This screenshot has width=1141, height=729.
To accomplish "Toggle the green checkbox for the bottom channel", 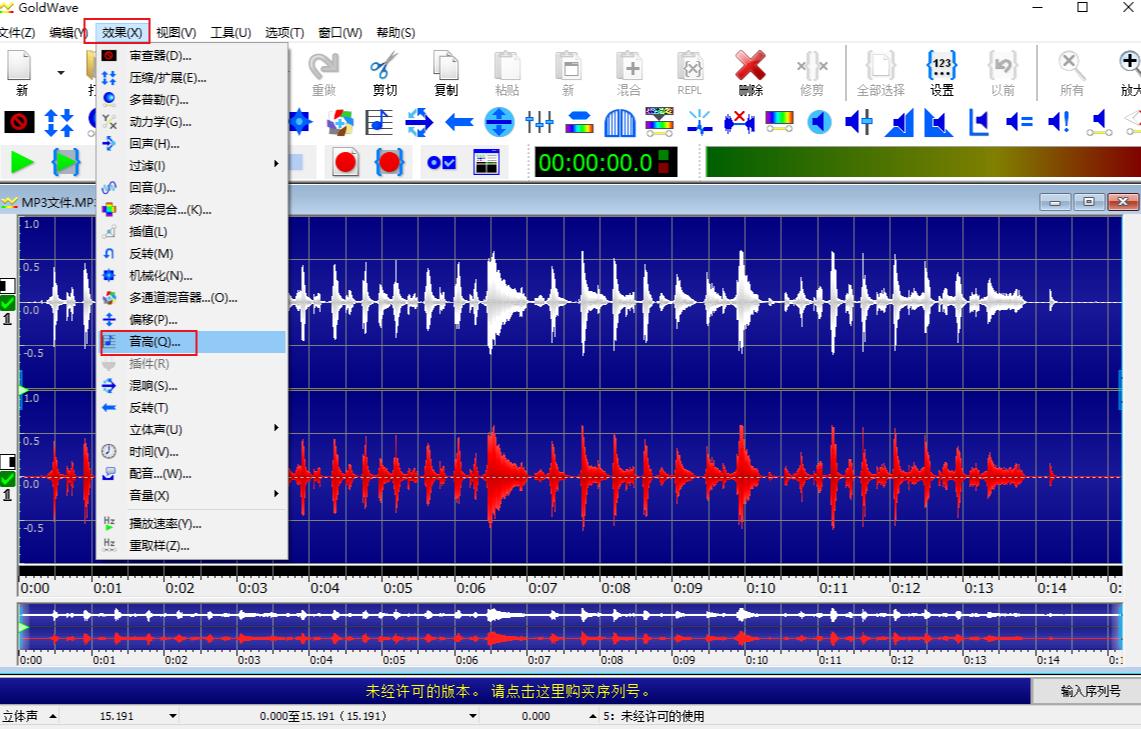I will [x=8, y=478].
